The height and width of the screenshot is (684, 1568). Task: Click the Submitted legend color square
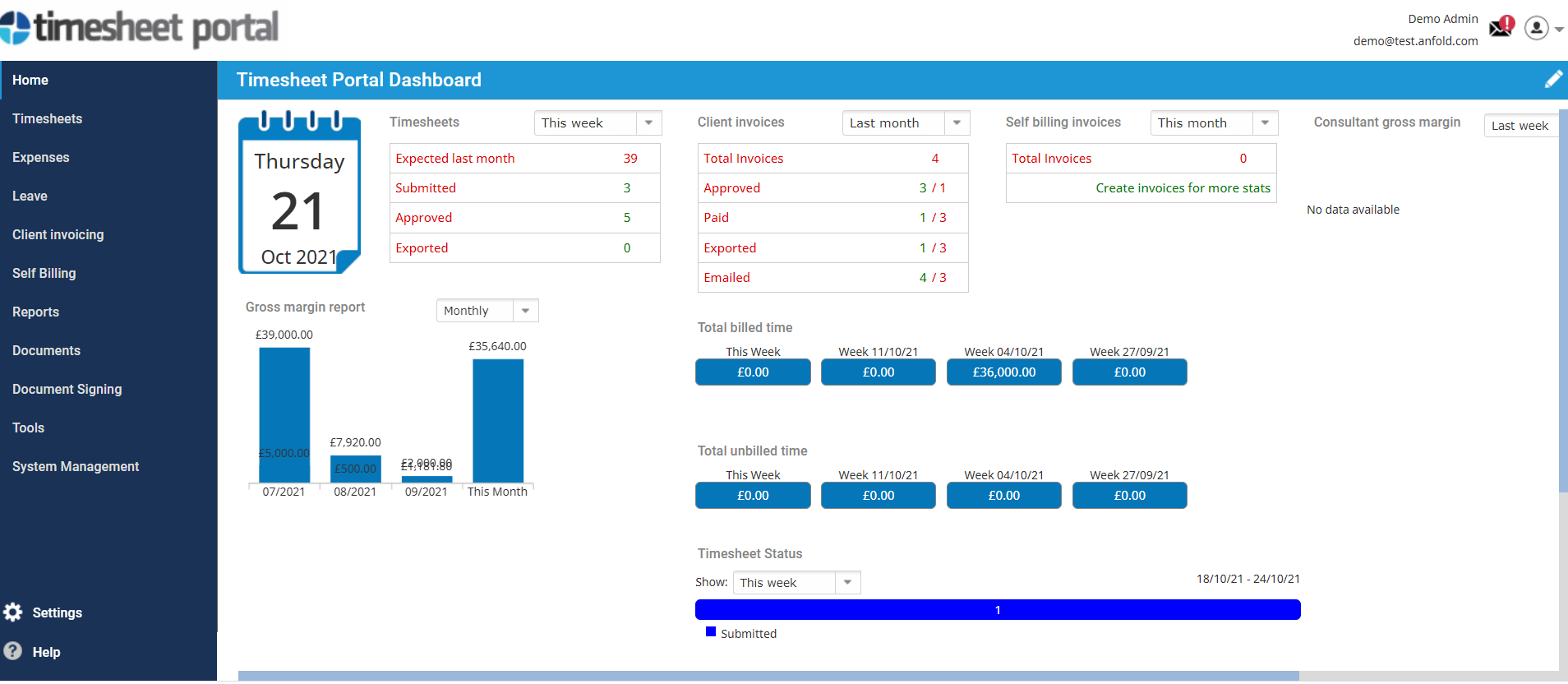pyautogui.click(x=711, y=631)
